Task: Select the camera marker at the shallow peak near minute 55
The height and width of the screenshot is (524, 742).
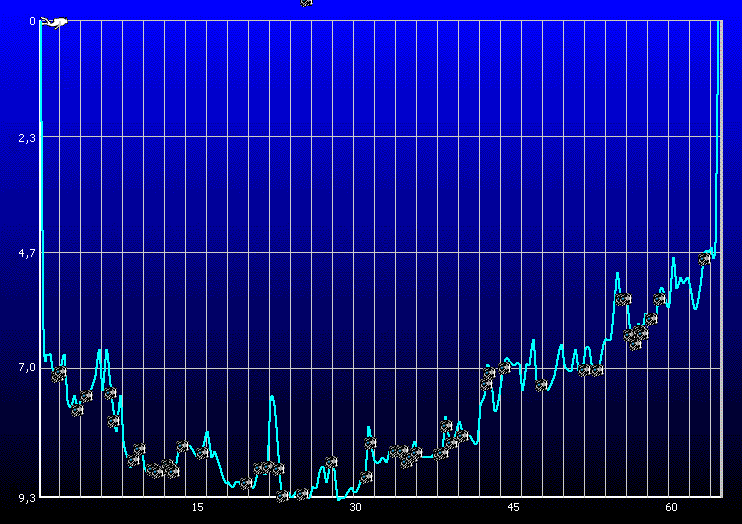Action: [x=623, y=299]
